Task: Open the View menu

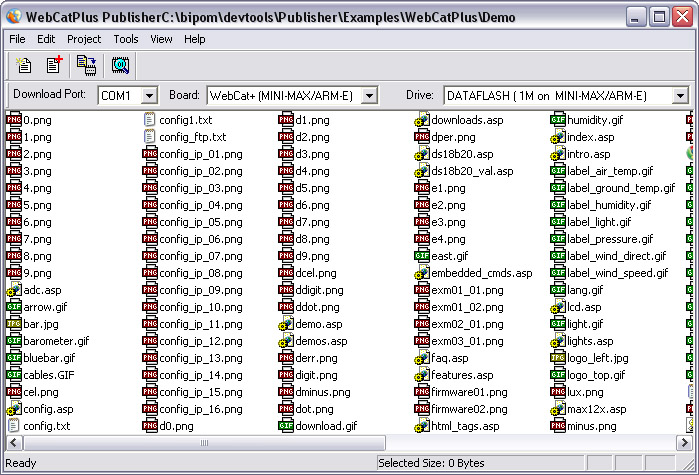Action: [x=161, y=39]
